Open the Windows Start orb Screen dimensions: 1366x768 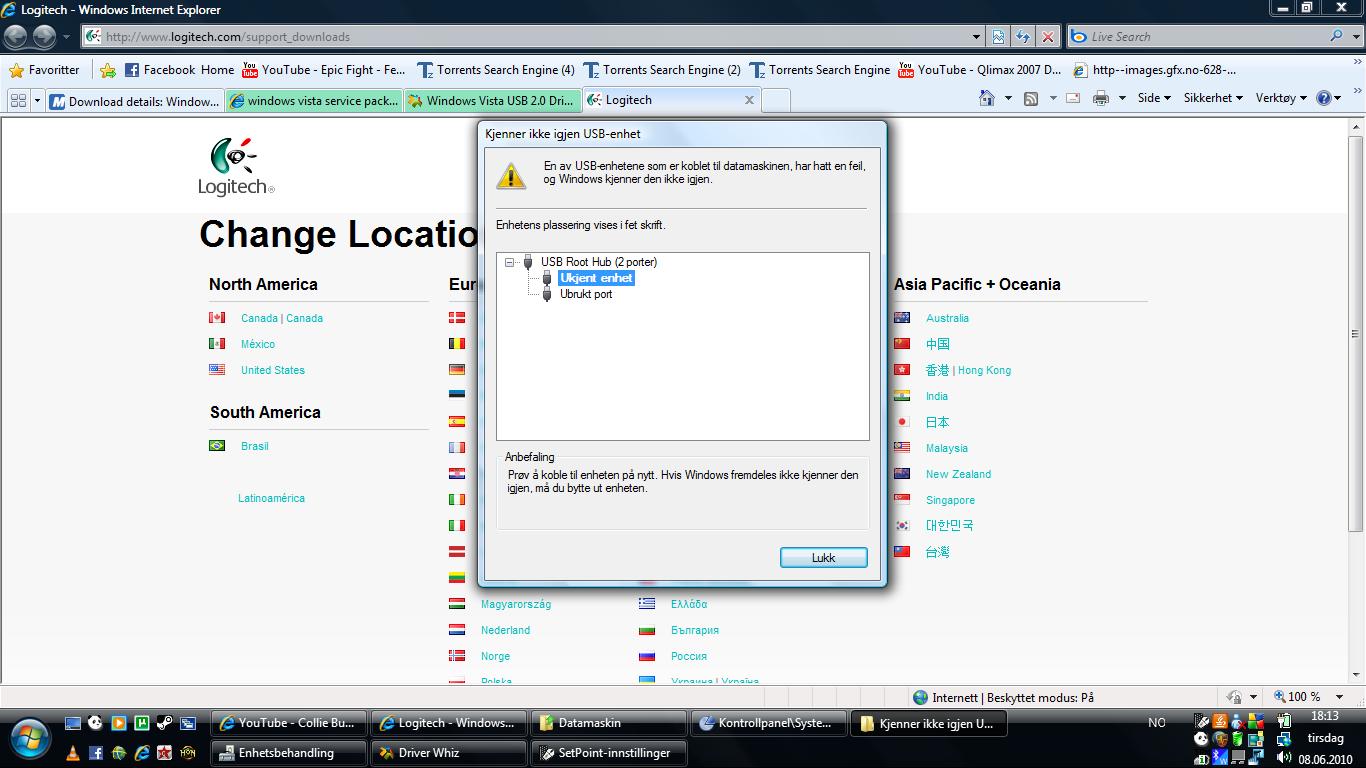[29, 738]
